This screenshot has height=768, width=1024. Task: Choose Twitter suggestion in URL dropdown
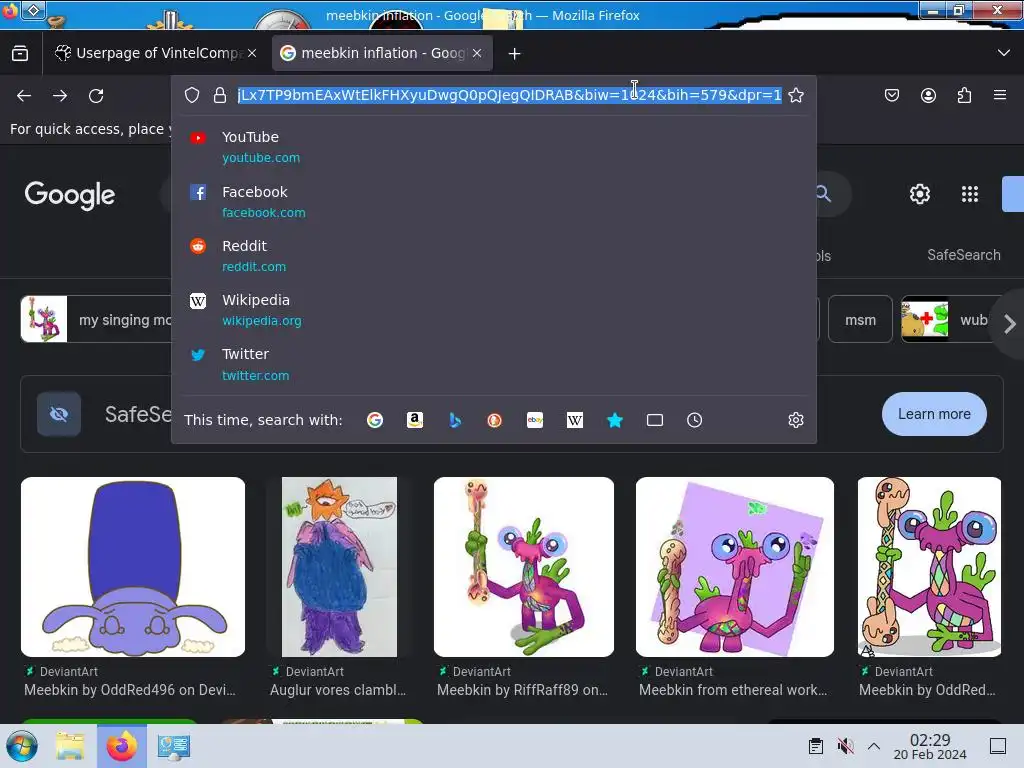tap(494, 364)
